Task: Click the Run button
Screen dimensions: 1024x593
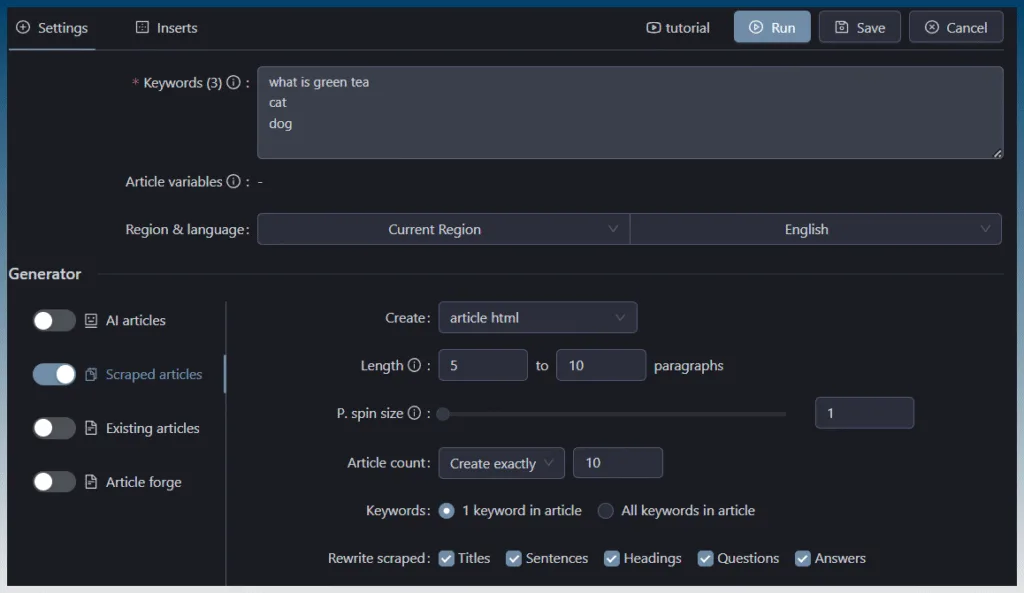Action: tap(772, 27)
